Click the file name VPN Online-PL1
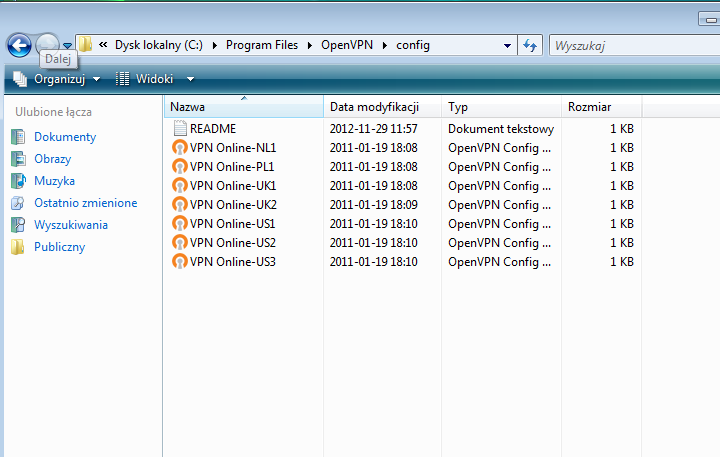720x457 pixels. [232, 167]
